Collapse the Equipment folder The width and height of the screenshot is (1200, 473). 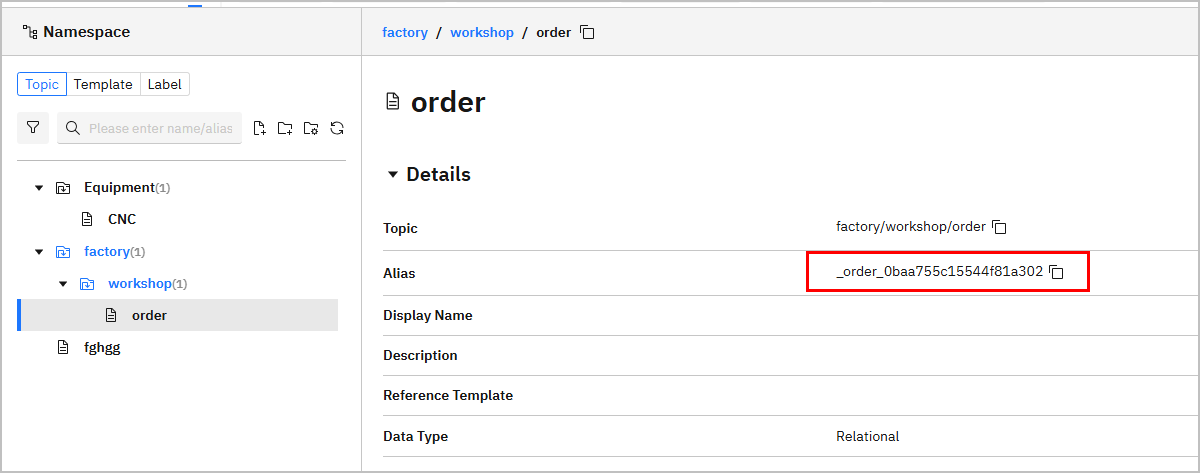(39, 188)
